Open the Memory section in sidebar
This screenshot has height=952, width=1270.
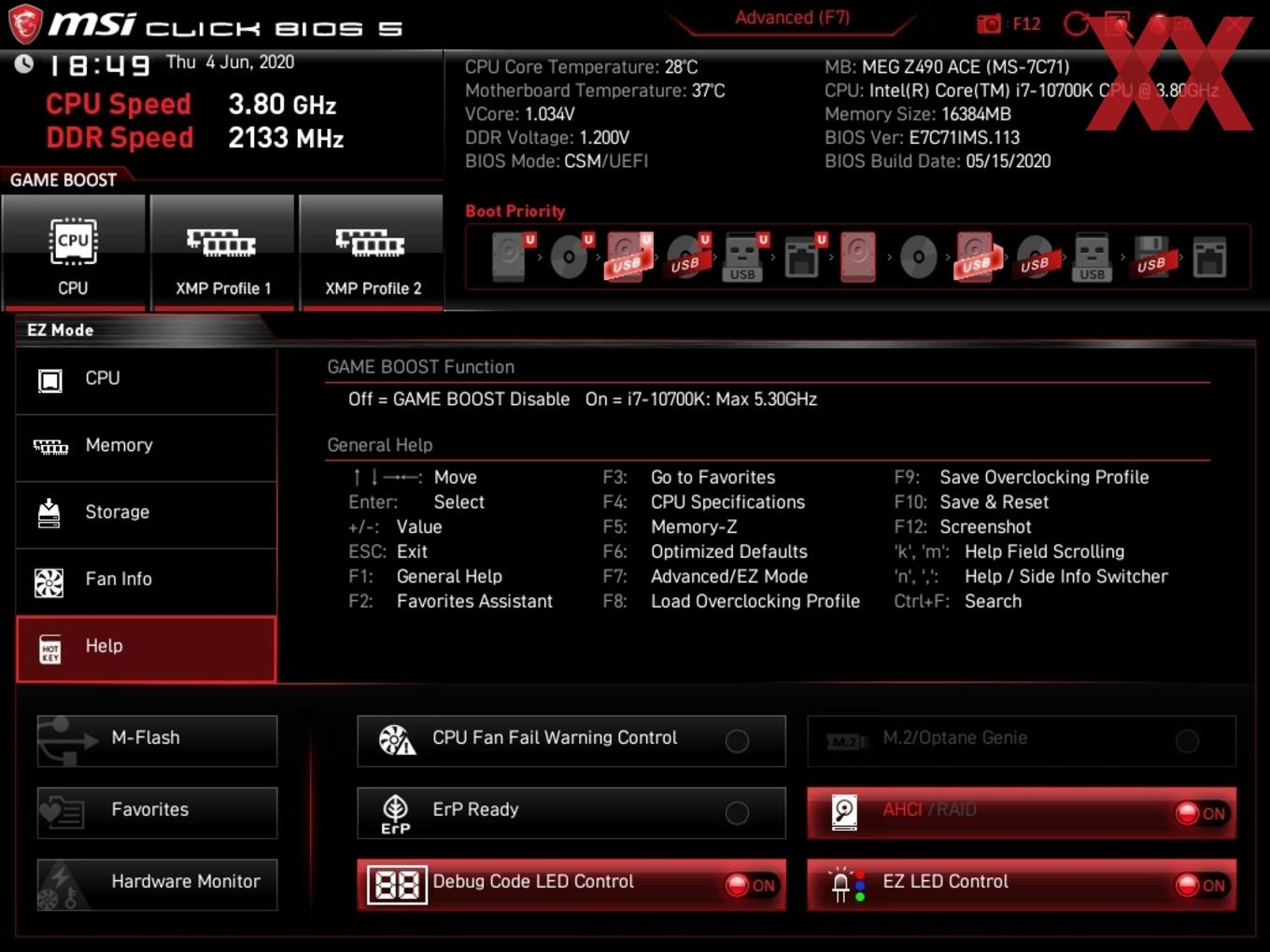[147, 447]
